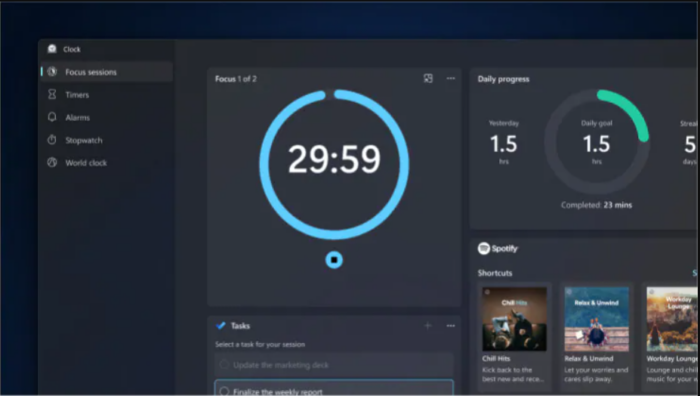Add a new task with plus icon
The image size is (700, 396).
pos(428,326)
